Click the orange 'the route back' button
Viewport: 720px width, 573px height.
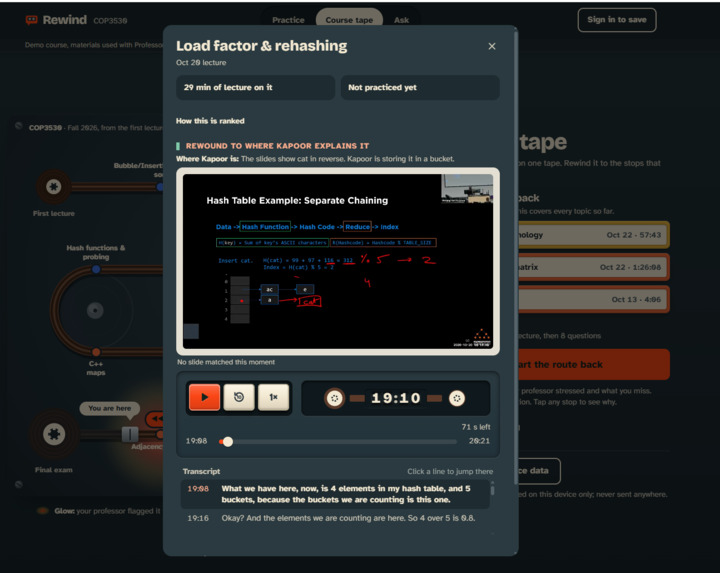tap(593, 365)
